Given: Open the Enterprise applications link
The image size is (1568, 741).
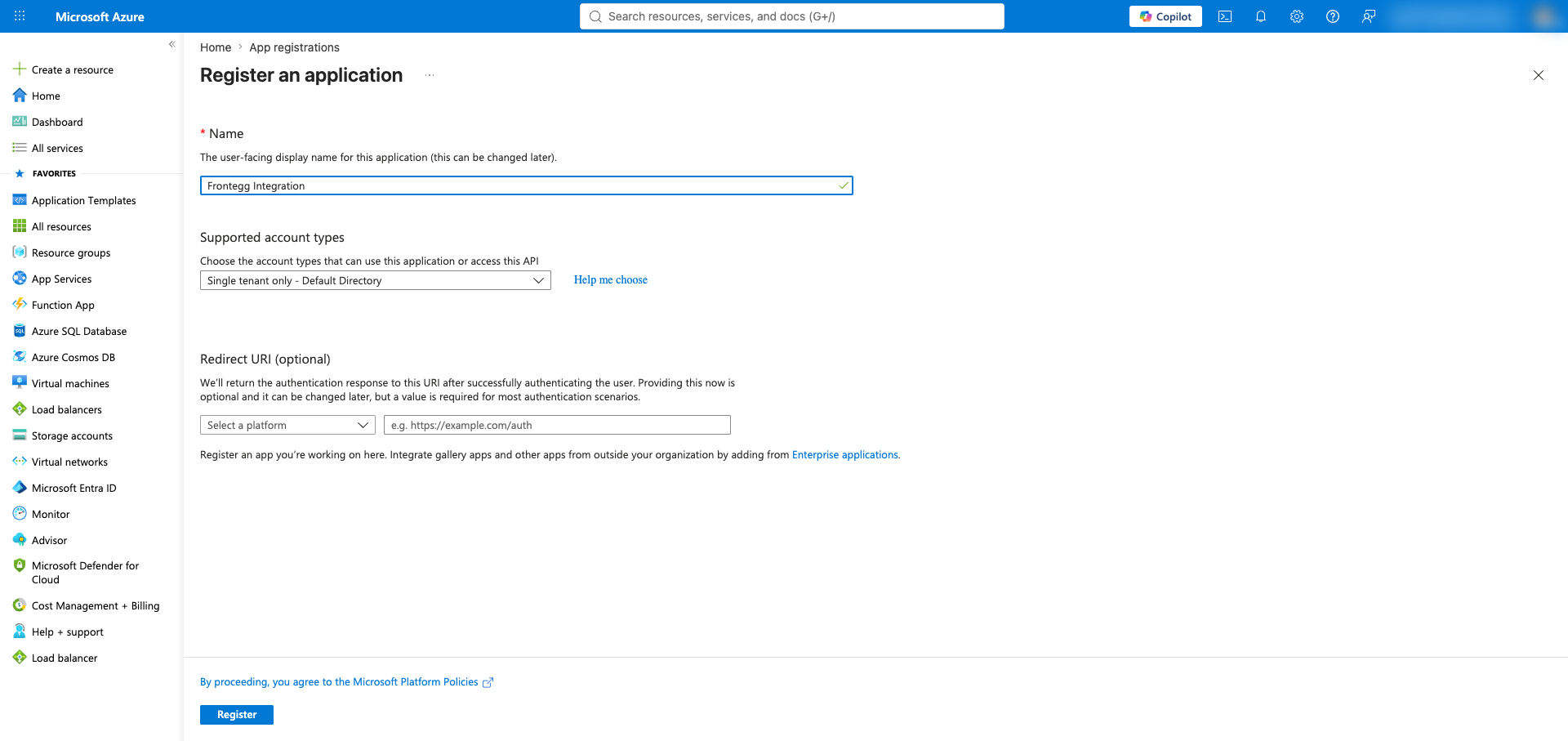Looking at the screenshot, I should coord(845,455).
